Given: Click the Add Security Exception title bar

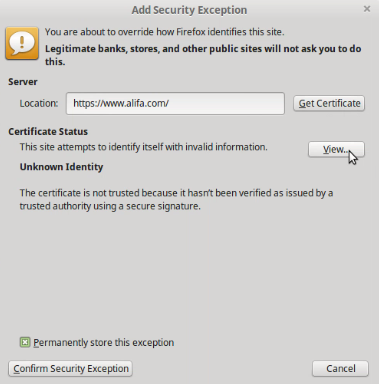Looking at the screenshot, I should (x=189, y=10).
